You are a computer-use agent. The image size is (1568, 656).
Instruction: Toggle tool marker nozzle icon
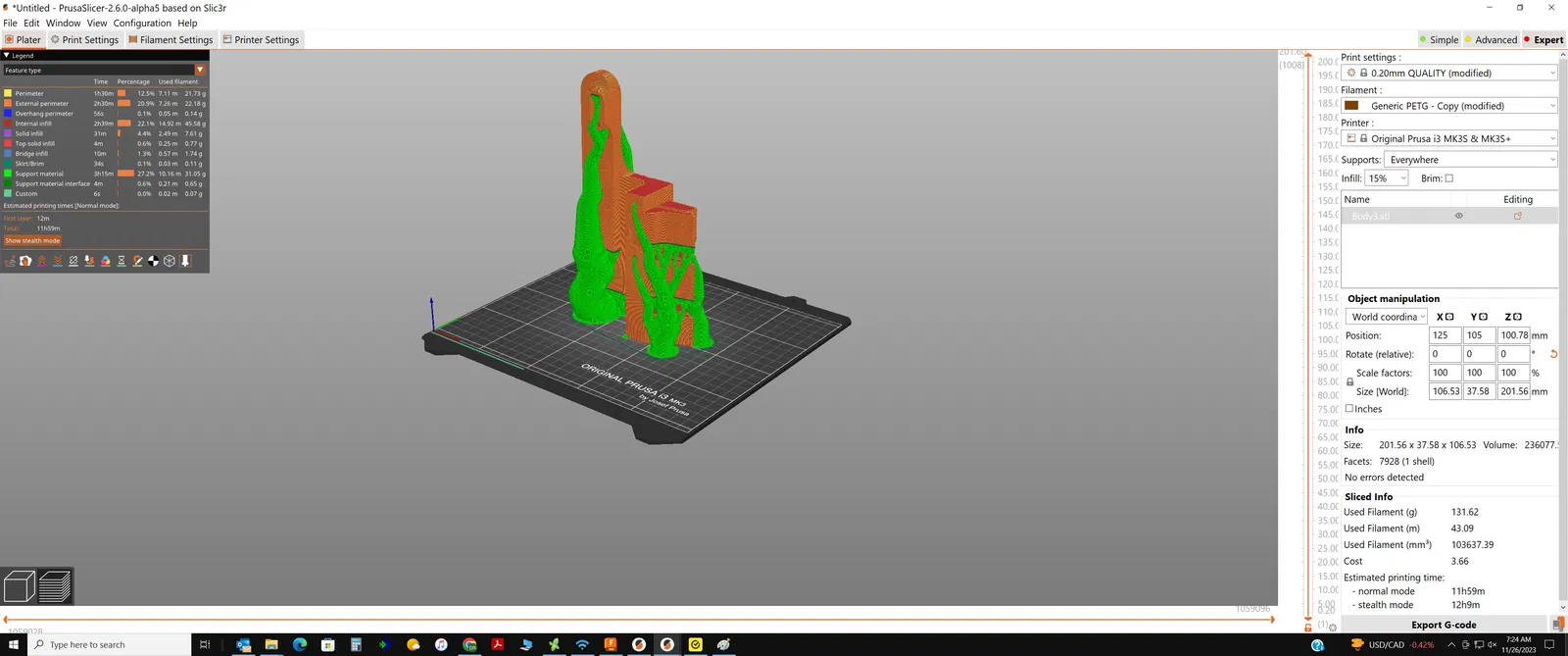(x=185, y=261)
